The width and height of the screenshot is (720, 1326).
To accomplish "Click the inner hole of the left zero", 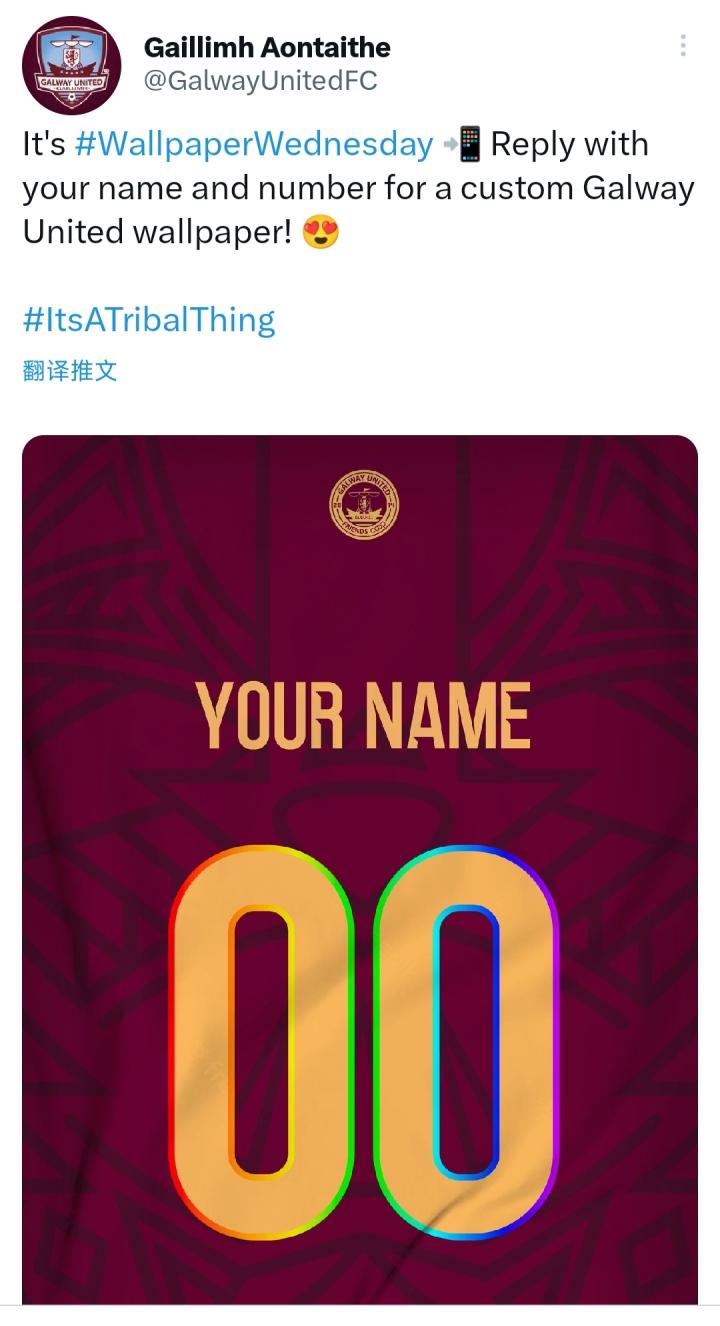I will coord(261,1042).
